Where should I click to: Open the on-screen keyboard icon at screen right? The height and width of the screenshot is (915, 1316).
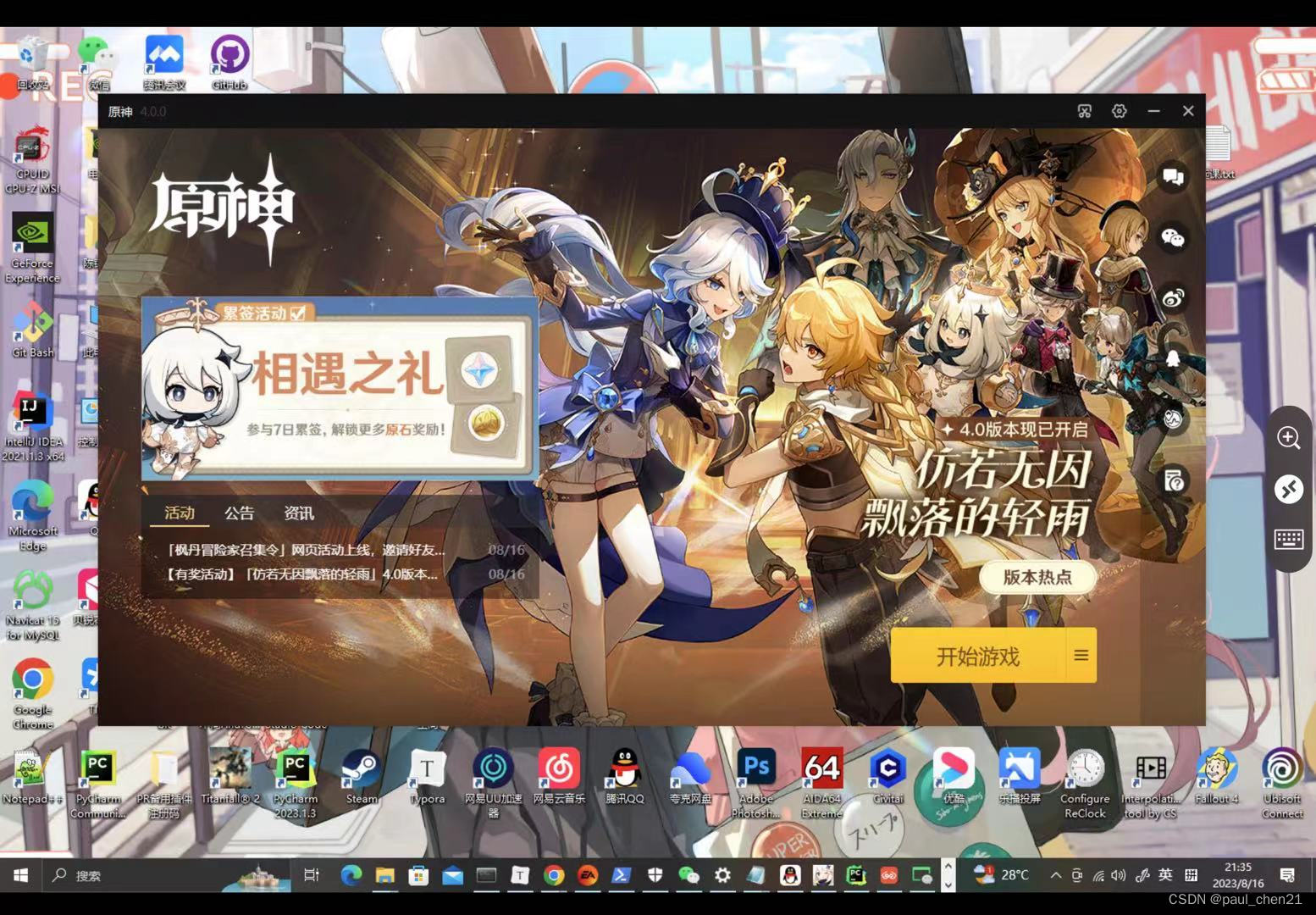(1289, 540)
